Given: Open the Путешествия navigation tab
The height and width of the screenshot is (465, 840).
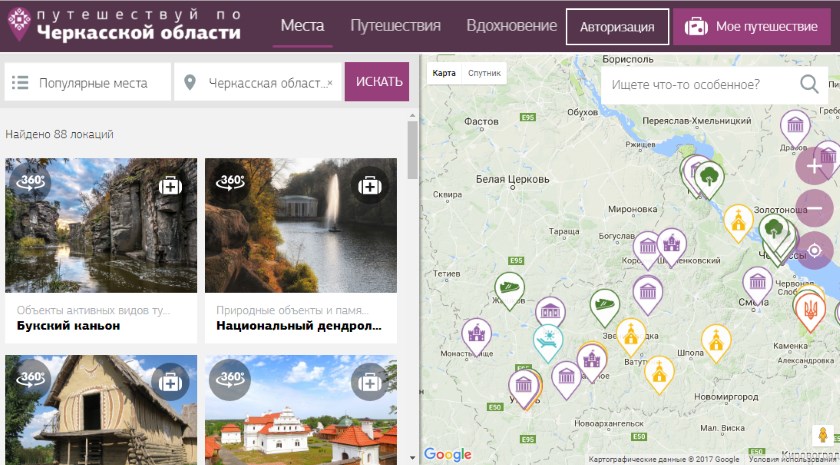Looking at the screenshot, I should pyautogui.click(x=395, y=26).
